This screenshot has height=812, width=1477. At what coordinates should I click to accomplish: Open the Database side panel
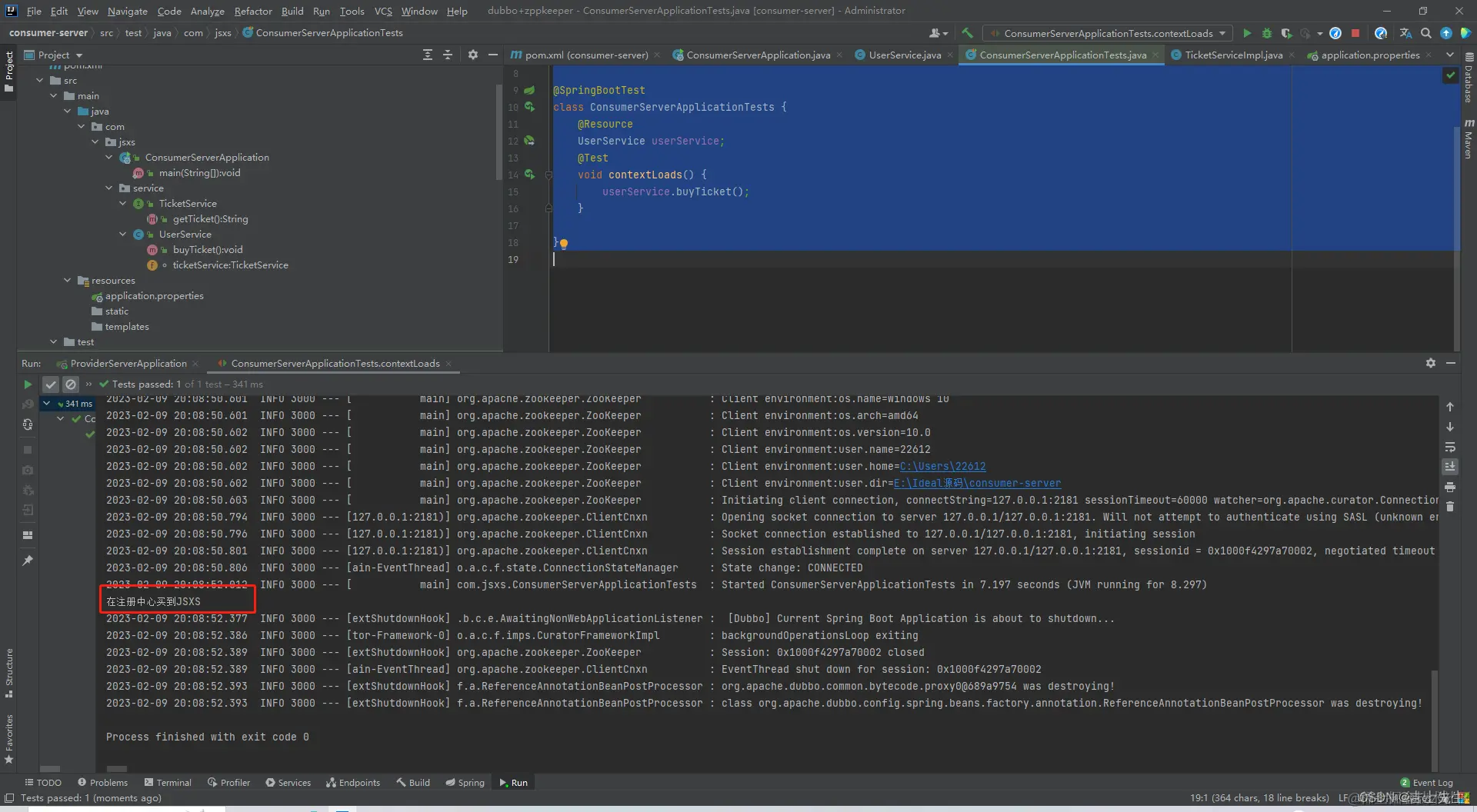(x=1469, y=78)
